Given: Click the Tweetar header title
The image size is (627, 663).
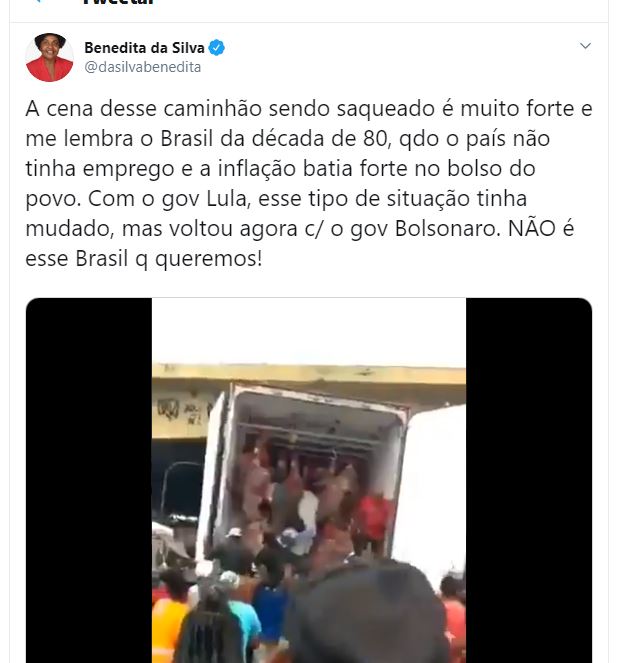Looking at the screenshot, I should click(118, 2).
